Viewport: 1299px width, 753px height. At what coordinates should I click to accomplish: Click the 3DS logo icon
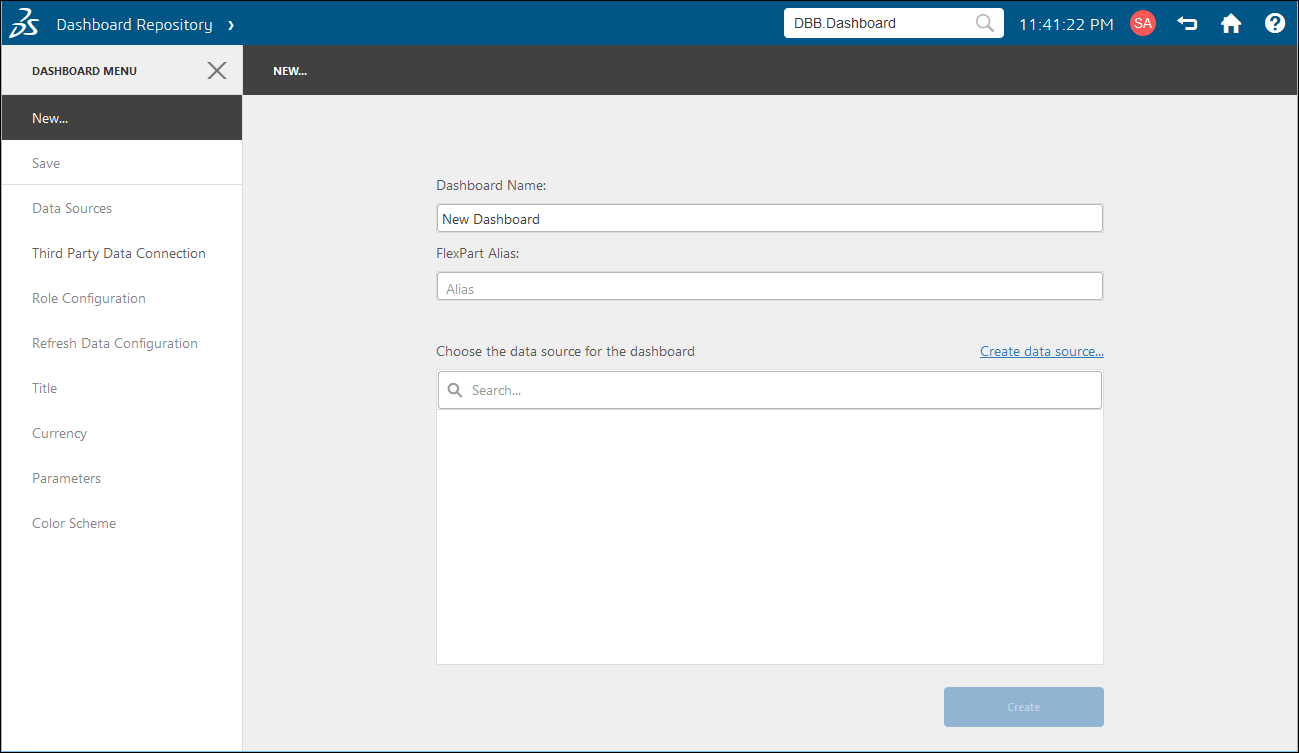point(24,23)
